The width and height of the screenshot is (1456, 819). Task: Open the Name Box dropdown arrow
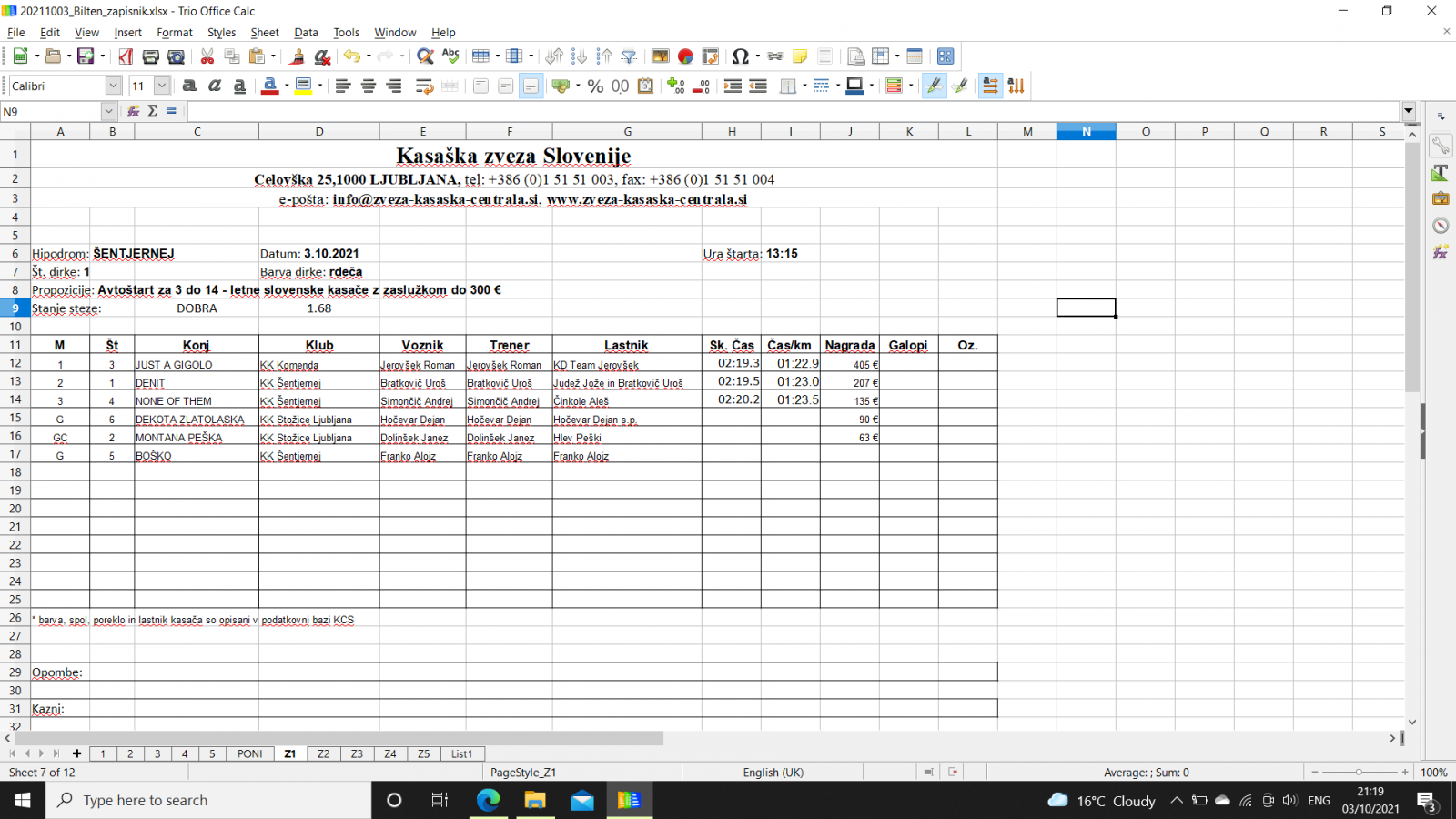pos(108,111)
